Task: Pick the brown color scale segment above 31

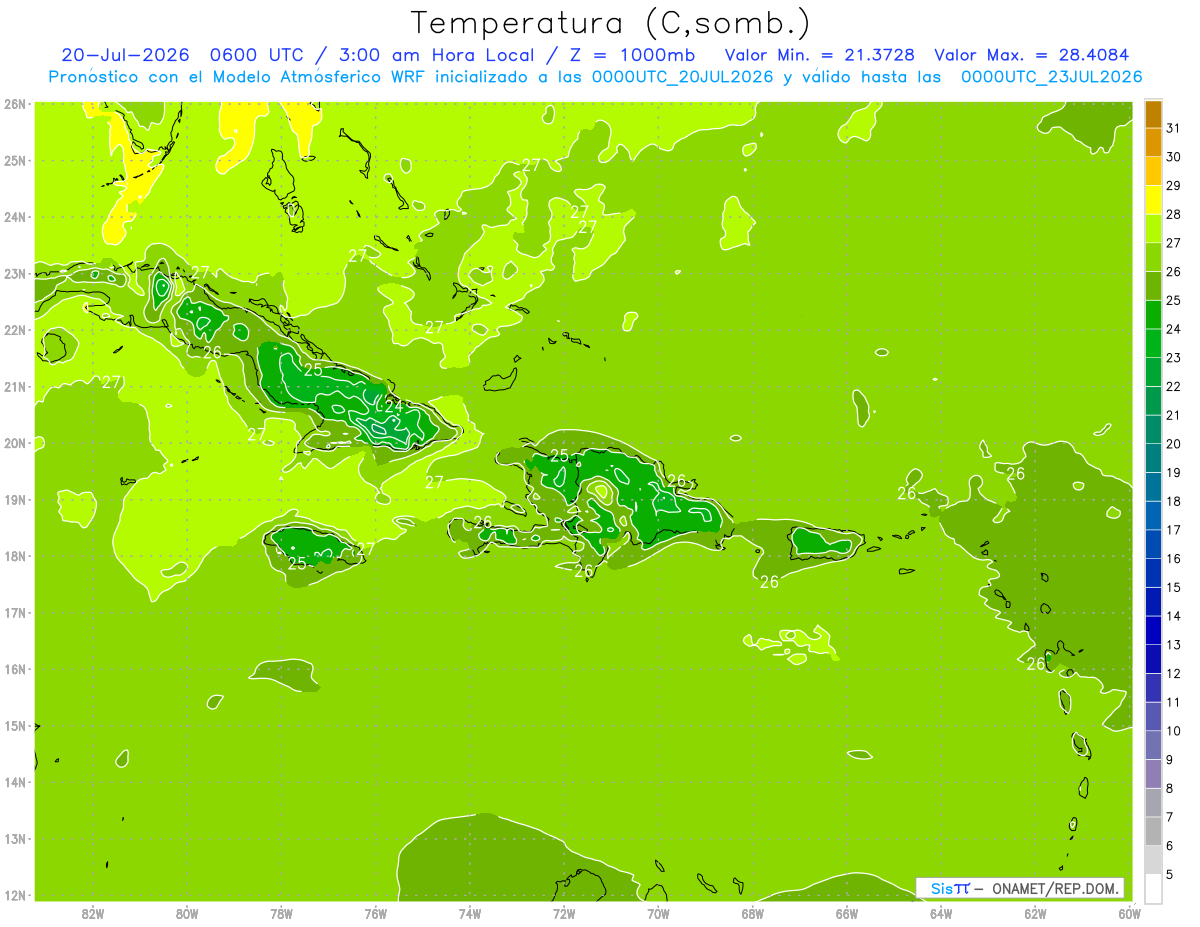Action: (1153, 114)
